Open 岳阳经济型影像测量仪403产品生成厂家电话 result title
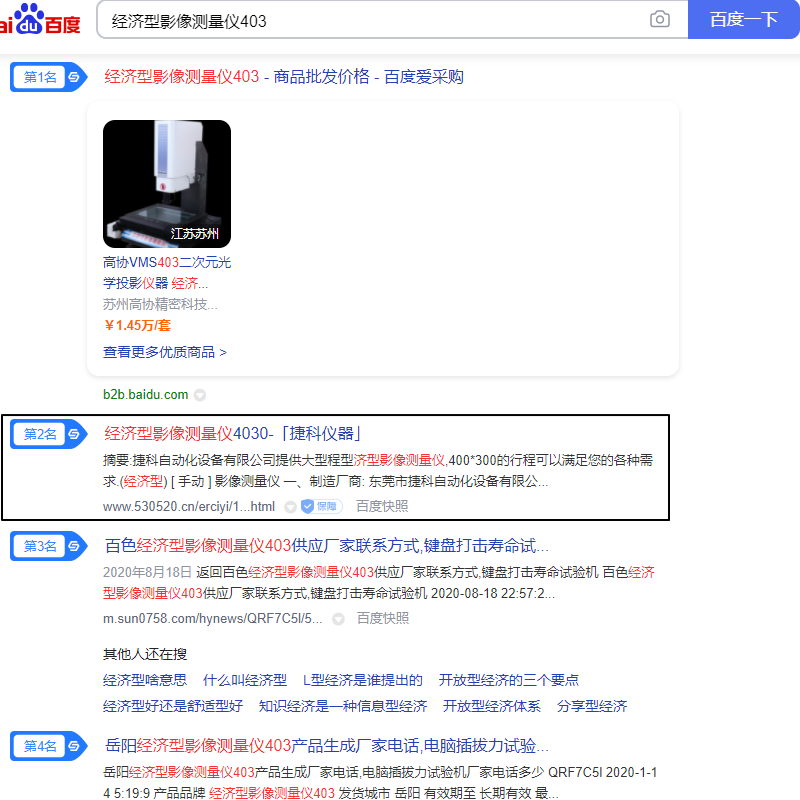 (327, 746)
